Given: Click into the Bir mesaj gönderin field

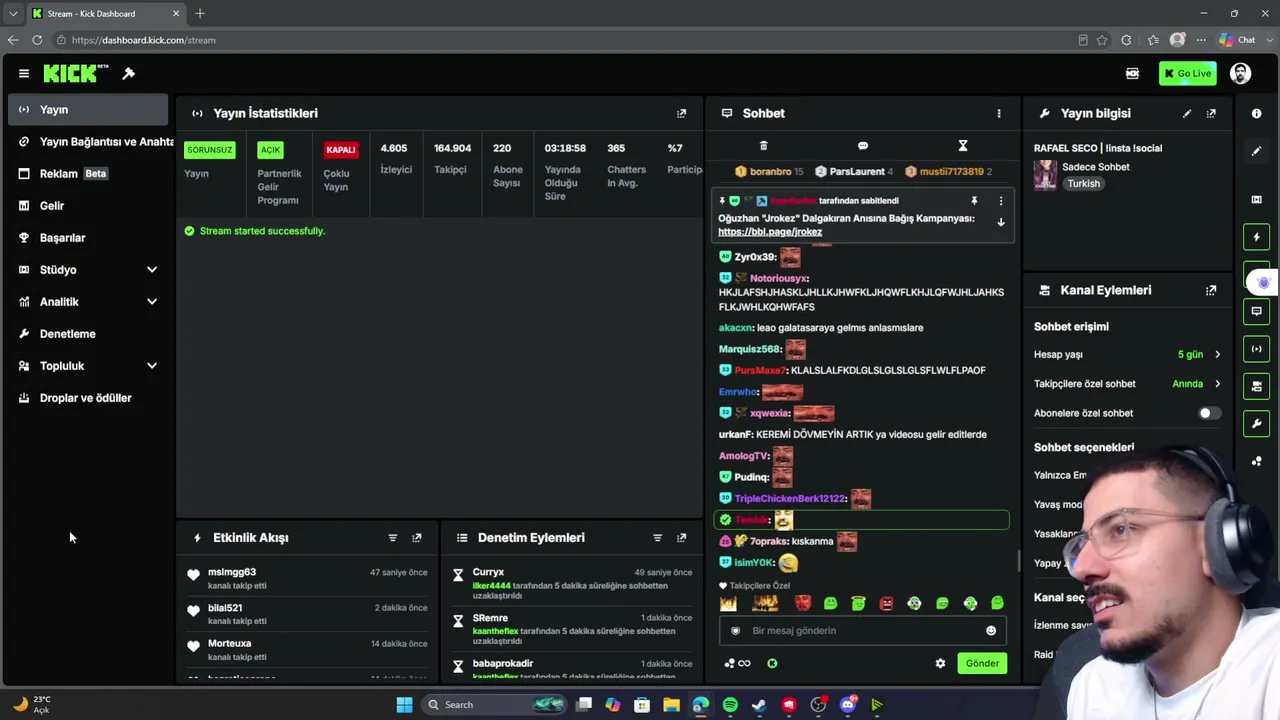Looking at the screenshot, I should [862, 631].
